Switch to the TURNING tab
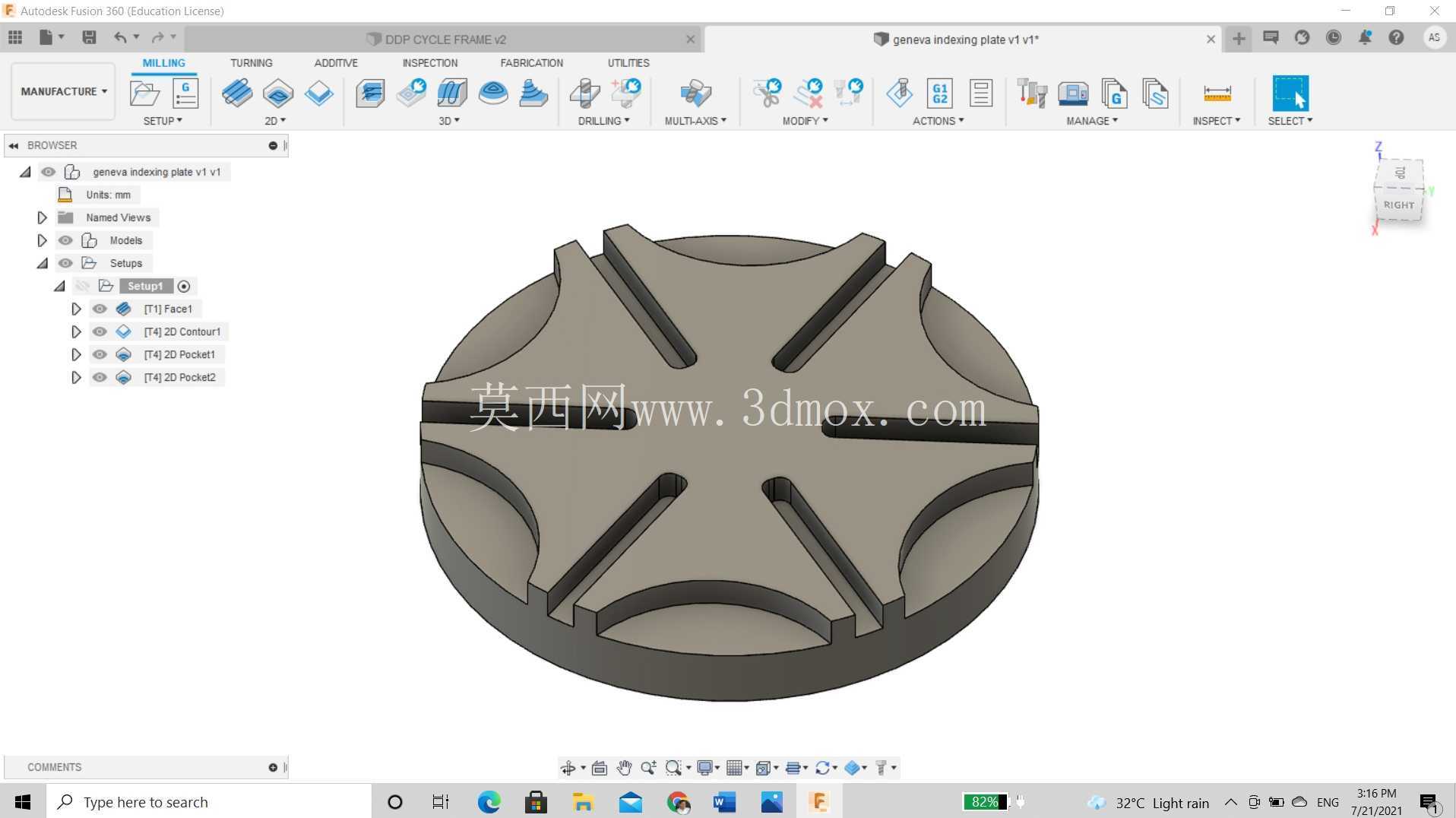Viewport: 1456px width, 818px height. [x=251, y=63]
